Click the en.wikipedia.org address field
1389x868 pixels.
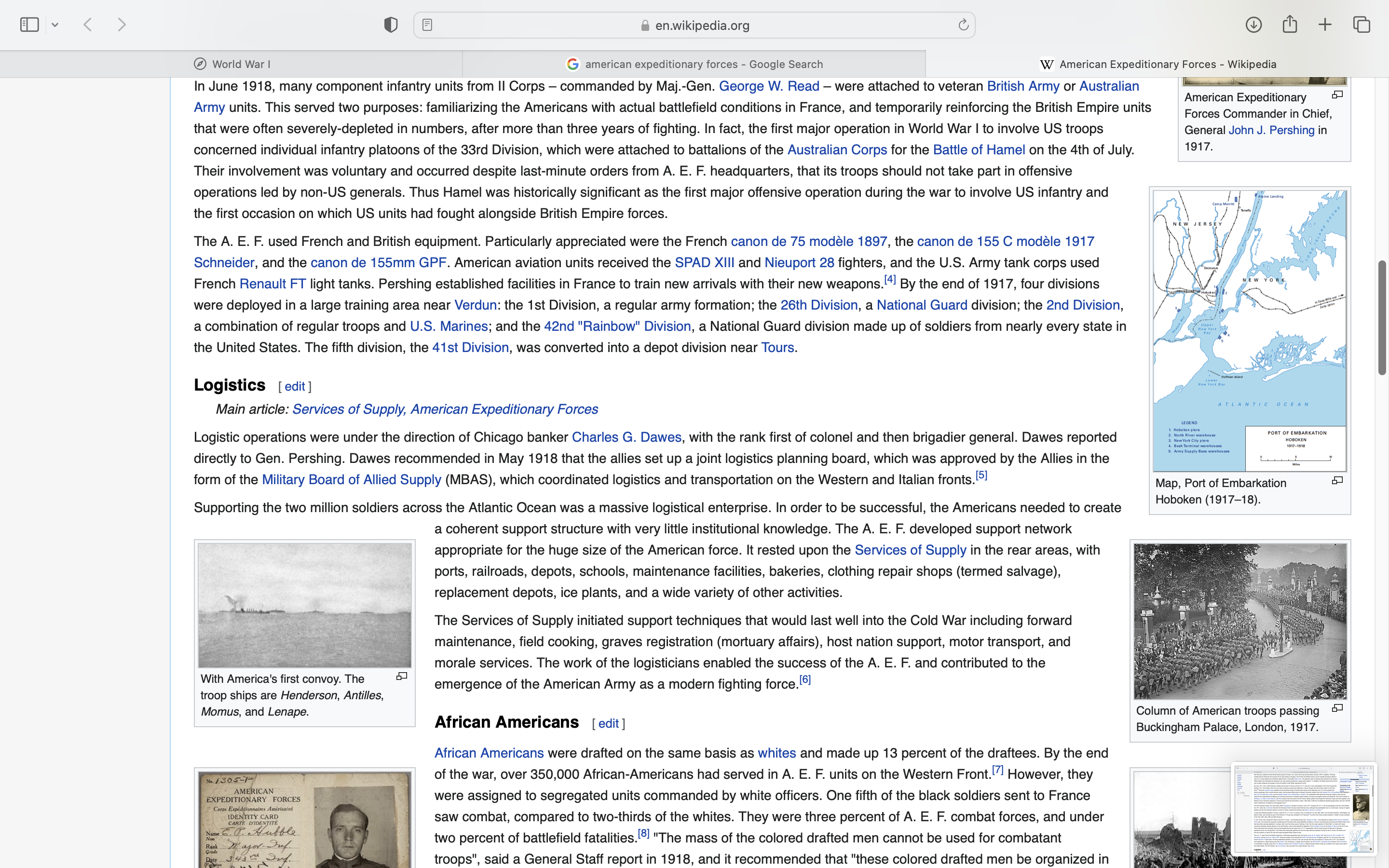[x=701, y=25]
